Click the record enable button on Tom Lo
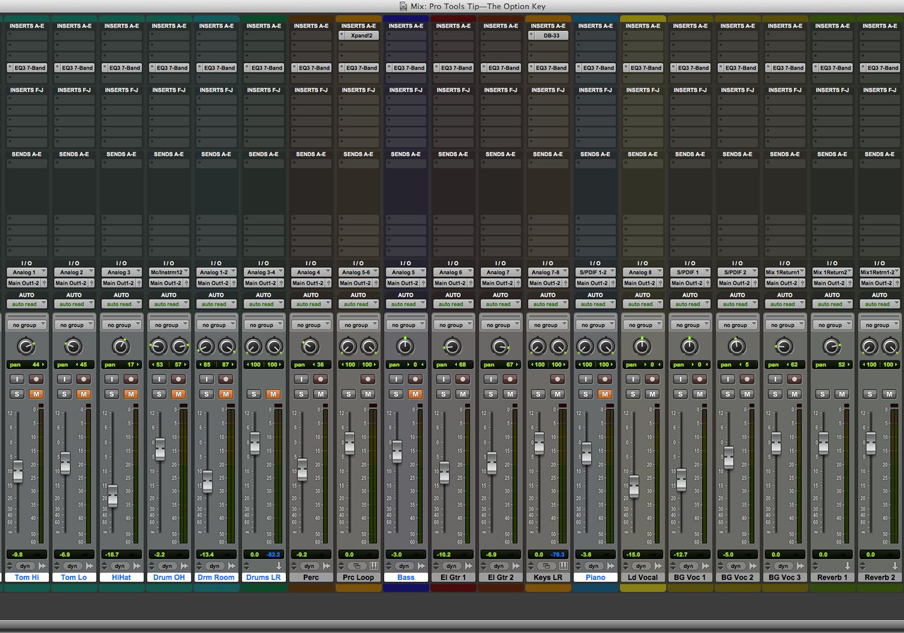Viewport: 904px width, 633px height. [x=83, y=380]
